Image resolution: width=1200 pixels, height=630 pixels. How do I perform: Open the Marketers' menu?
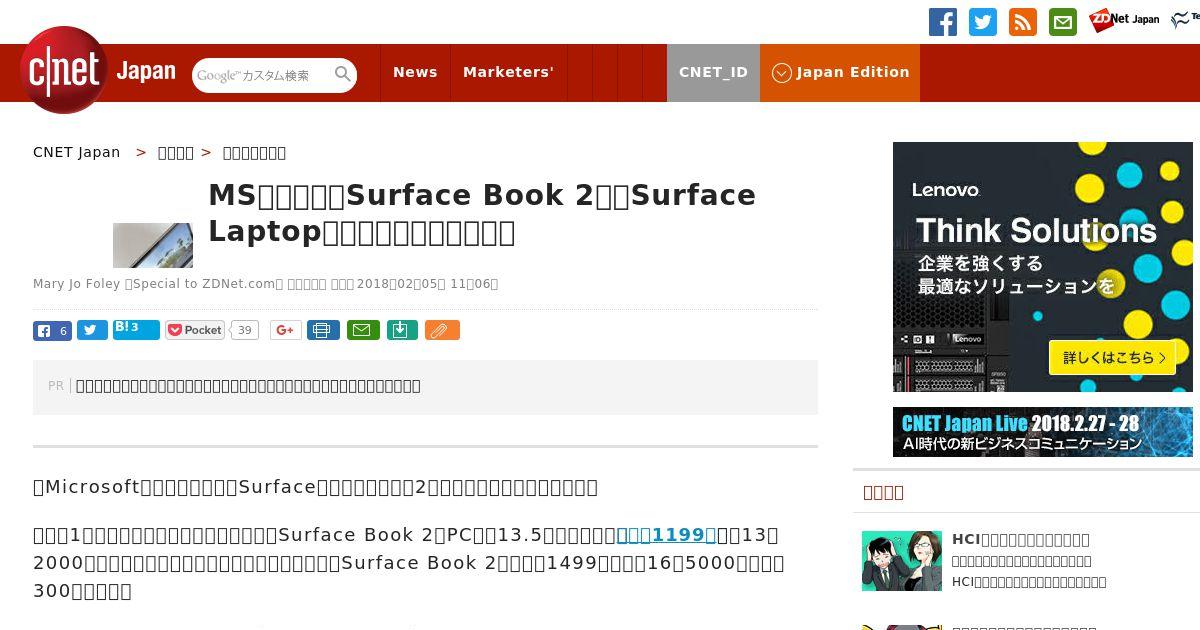(x=508, y=72)
